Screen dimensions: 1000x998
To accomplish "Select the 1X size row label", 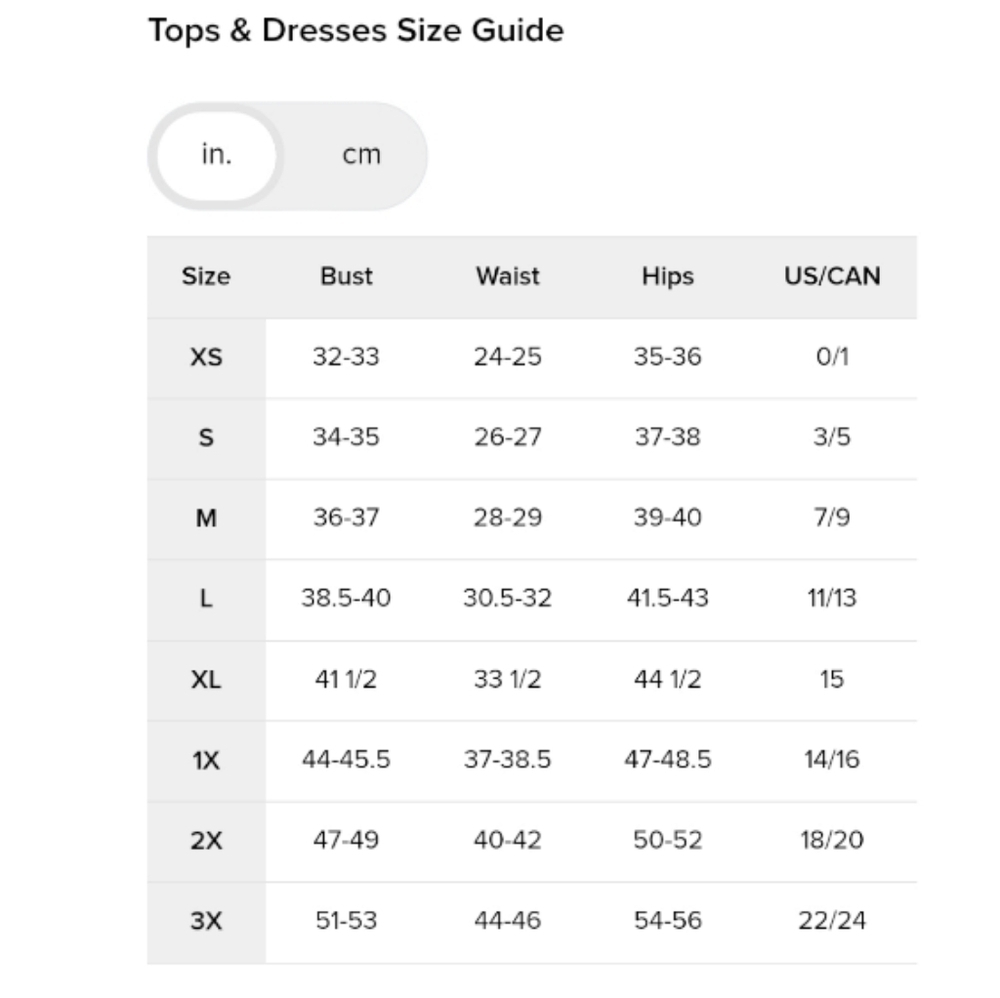I will tap(206, 760).
